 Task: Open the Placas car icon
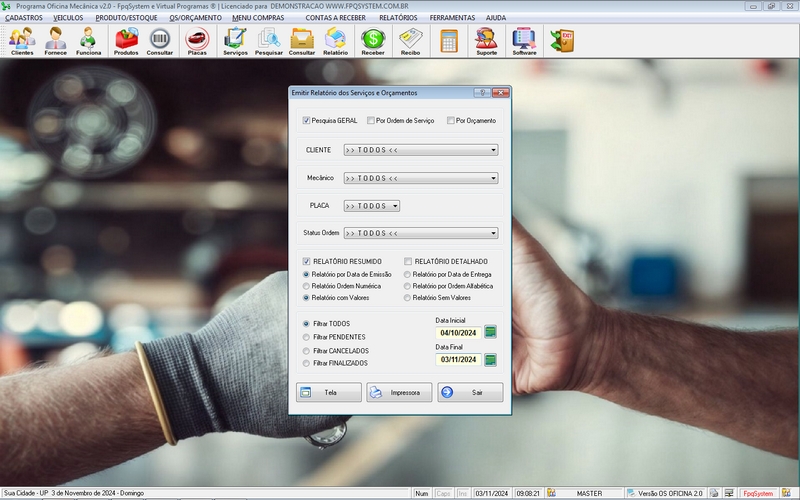197,41
